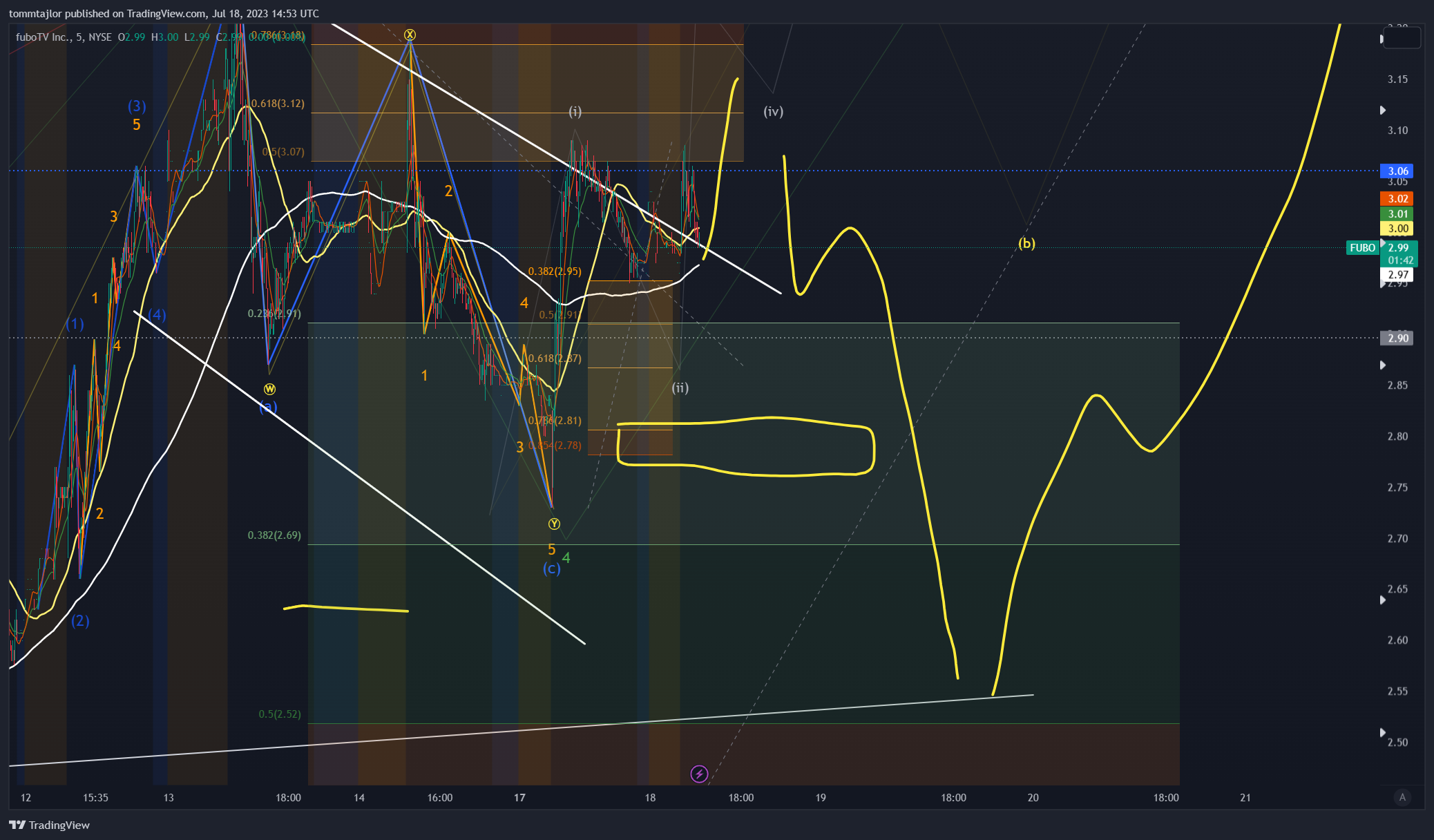Click the 3.10 price scale value
The height and width of the screenshot is (840, 1434).
pos(1397,131)
